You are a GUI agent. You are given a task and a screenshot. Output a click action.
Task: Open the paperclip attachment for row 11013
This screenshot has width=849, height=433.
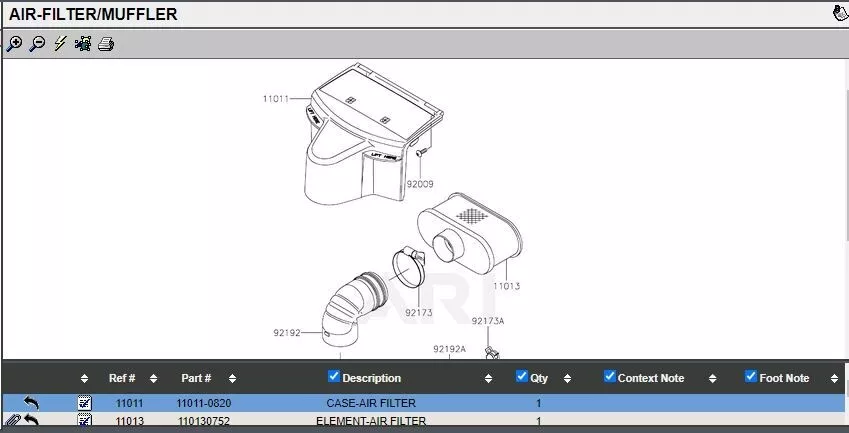click(12, 421)
